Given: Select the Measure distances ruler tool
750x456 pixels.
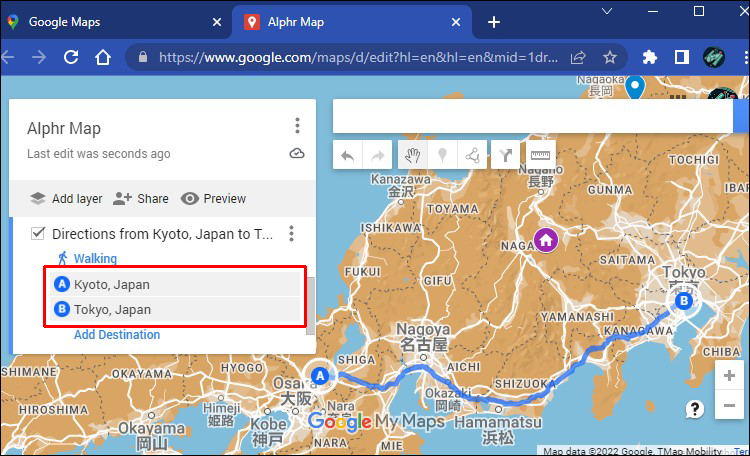Looking at the screenshot, I should [540, 155].
